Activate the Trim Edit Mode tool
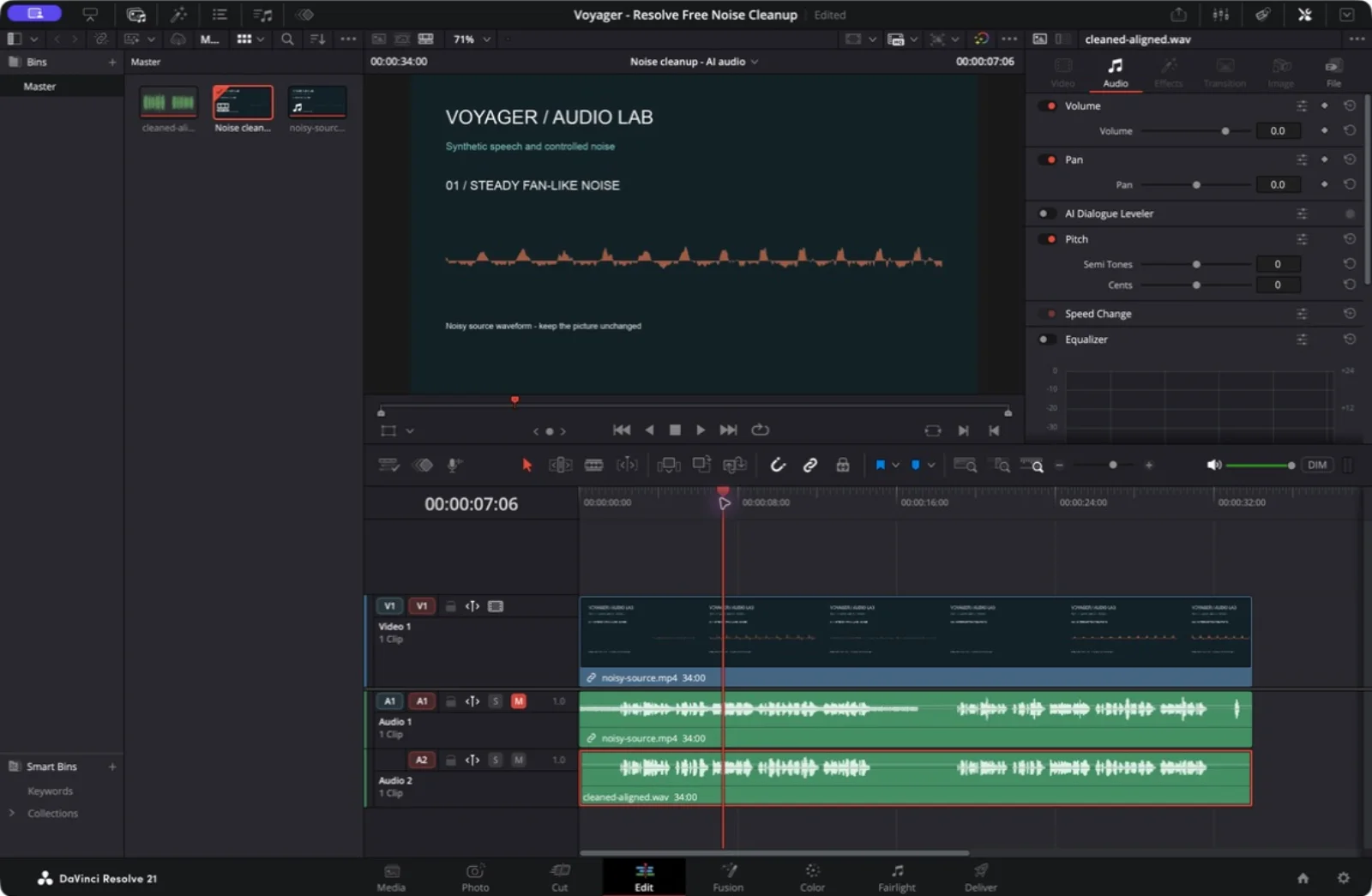 (560, 465)
